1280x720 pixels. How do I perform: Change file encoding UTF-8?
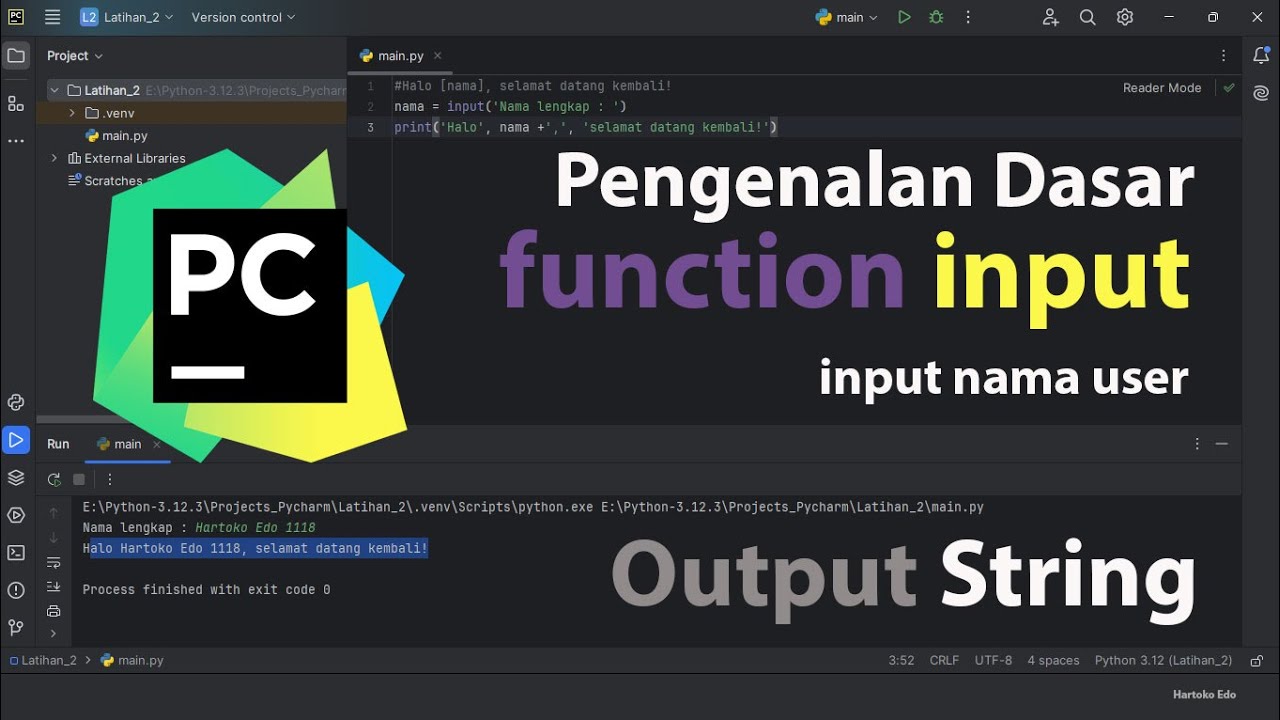[x=993, y=660]
